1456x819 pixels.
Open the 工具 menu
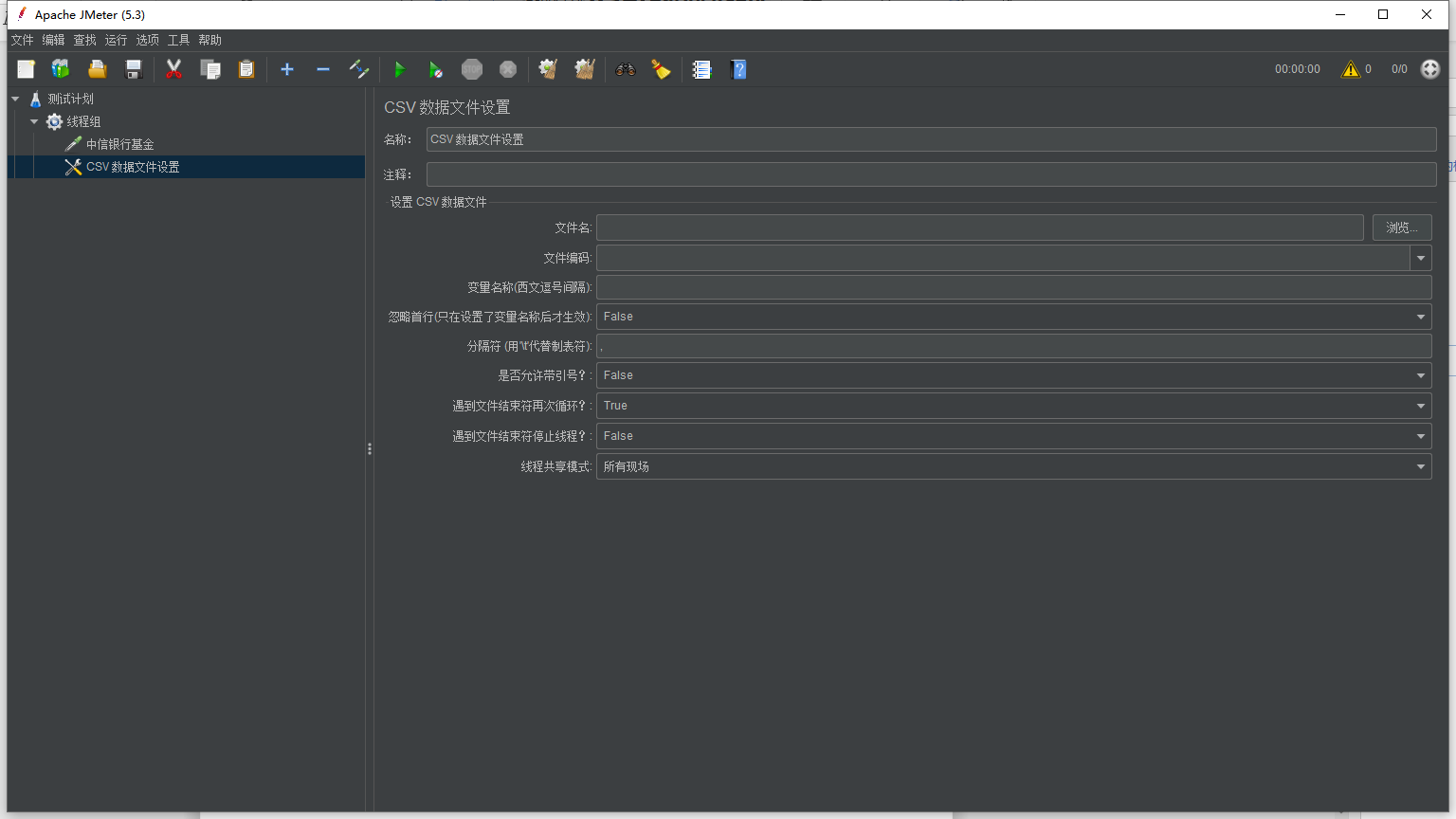tap(178, 40)
